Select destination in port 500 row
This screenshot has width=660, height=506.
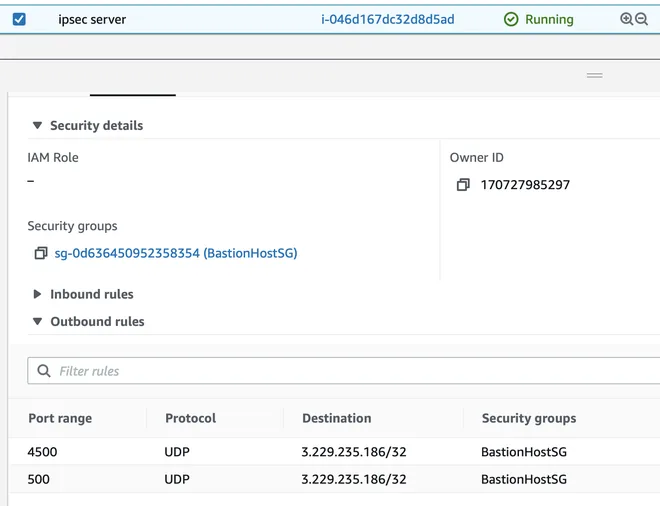354,479
